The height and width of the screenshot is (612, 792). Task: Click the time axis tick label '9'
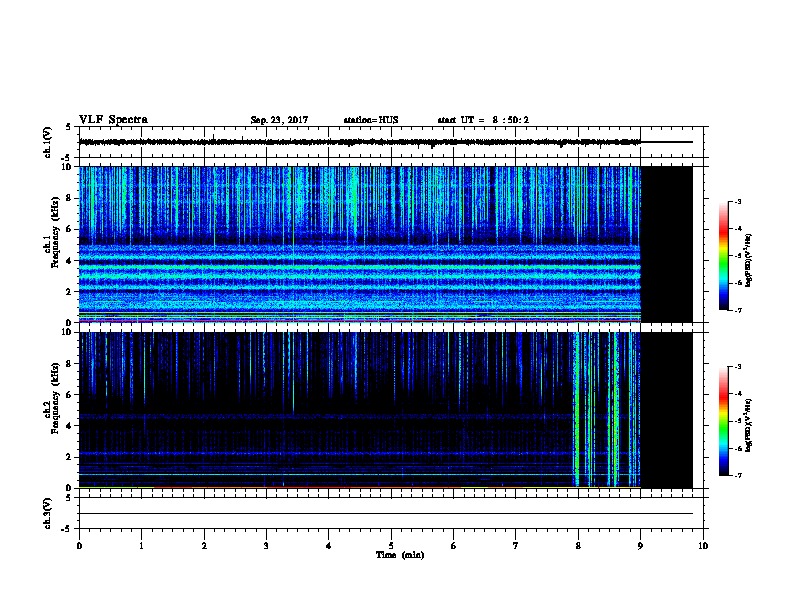coord(640,546)
